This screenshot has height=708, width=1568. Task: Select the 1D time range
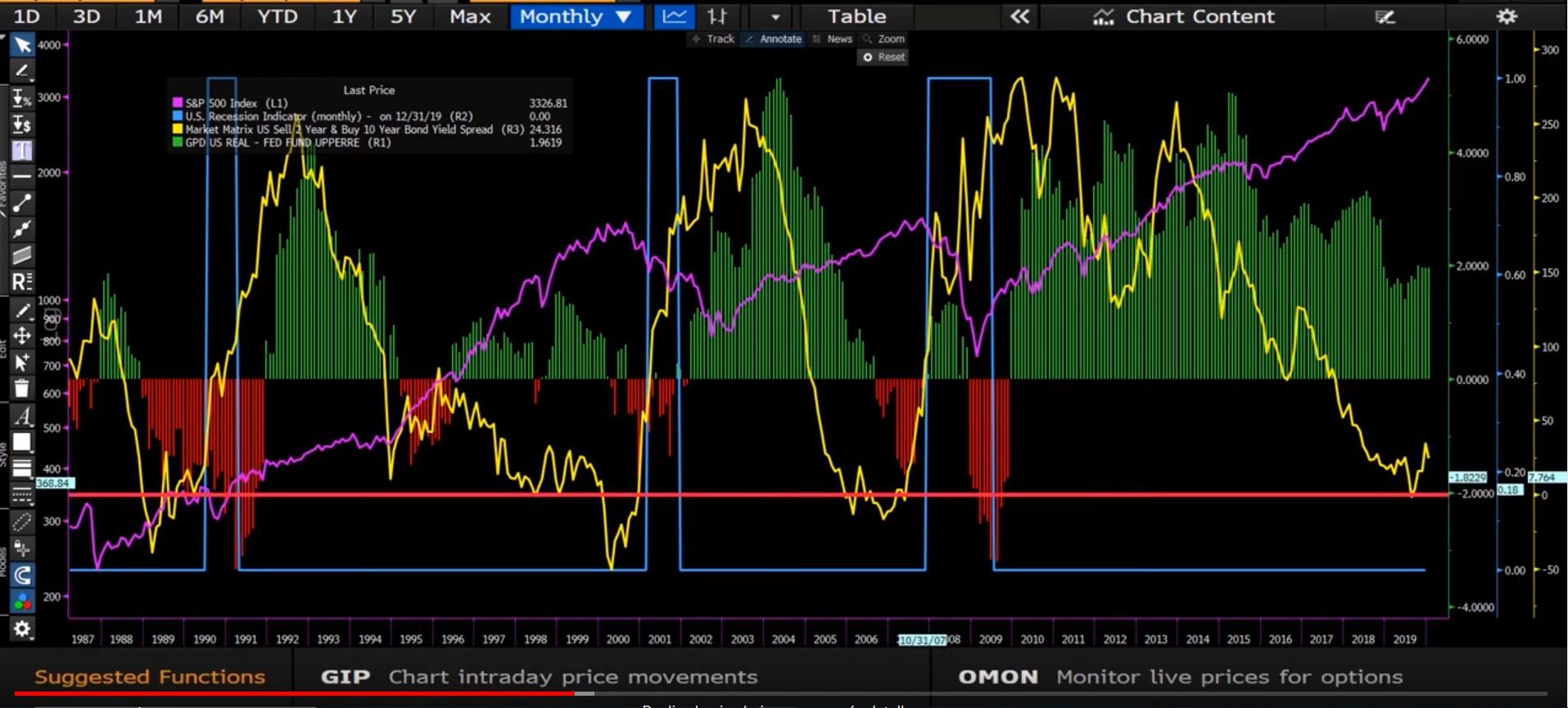click(x=26, y=16)
